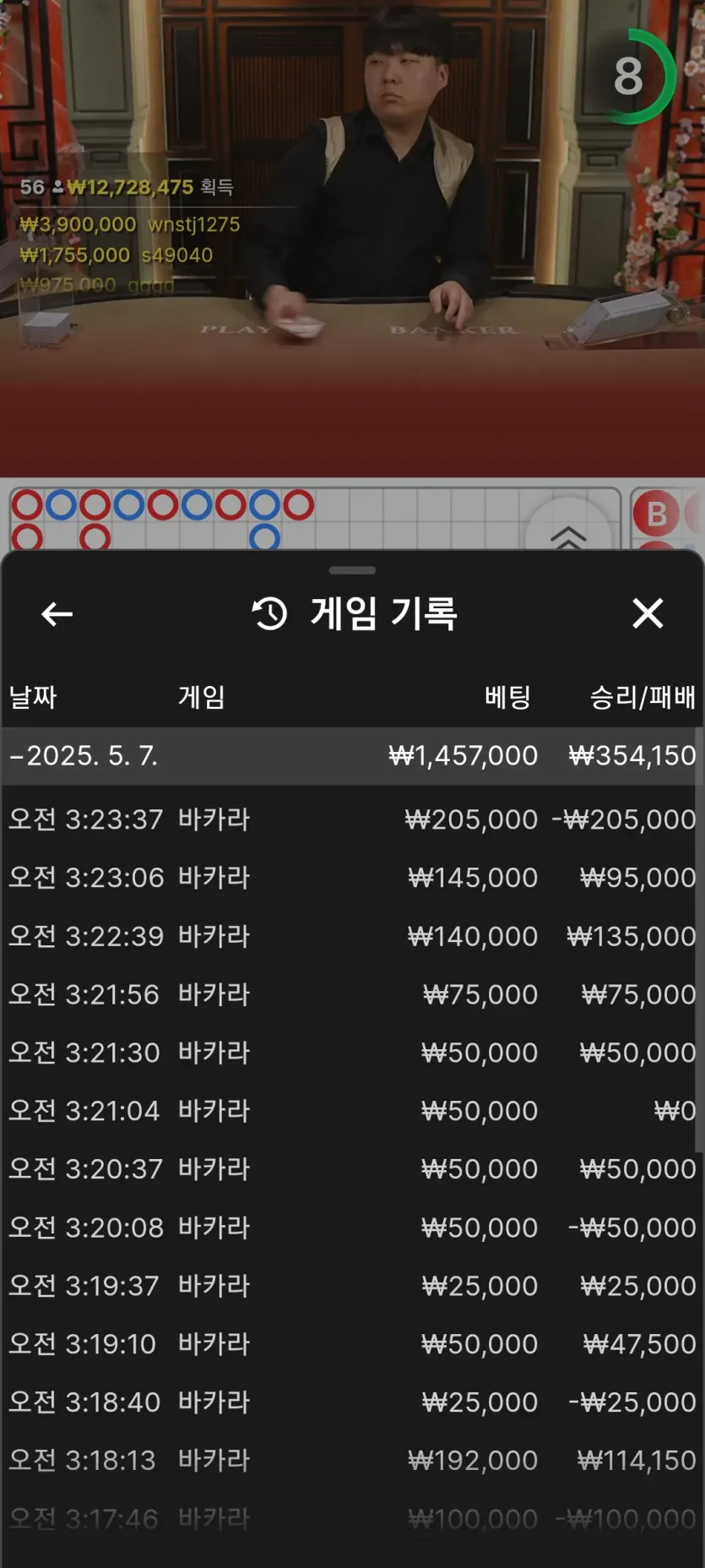Click the first red circle in bead road
Screen dimensions: 705x1568
[27, 505]
